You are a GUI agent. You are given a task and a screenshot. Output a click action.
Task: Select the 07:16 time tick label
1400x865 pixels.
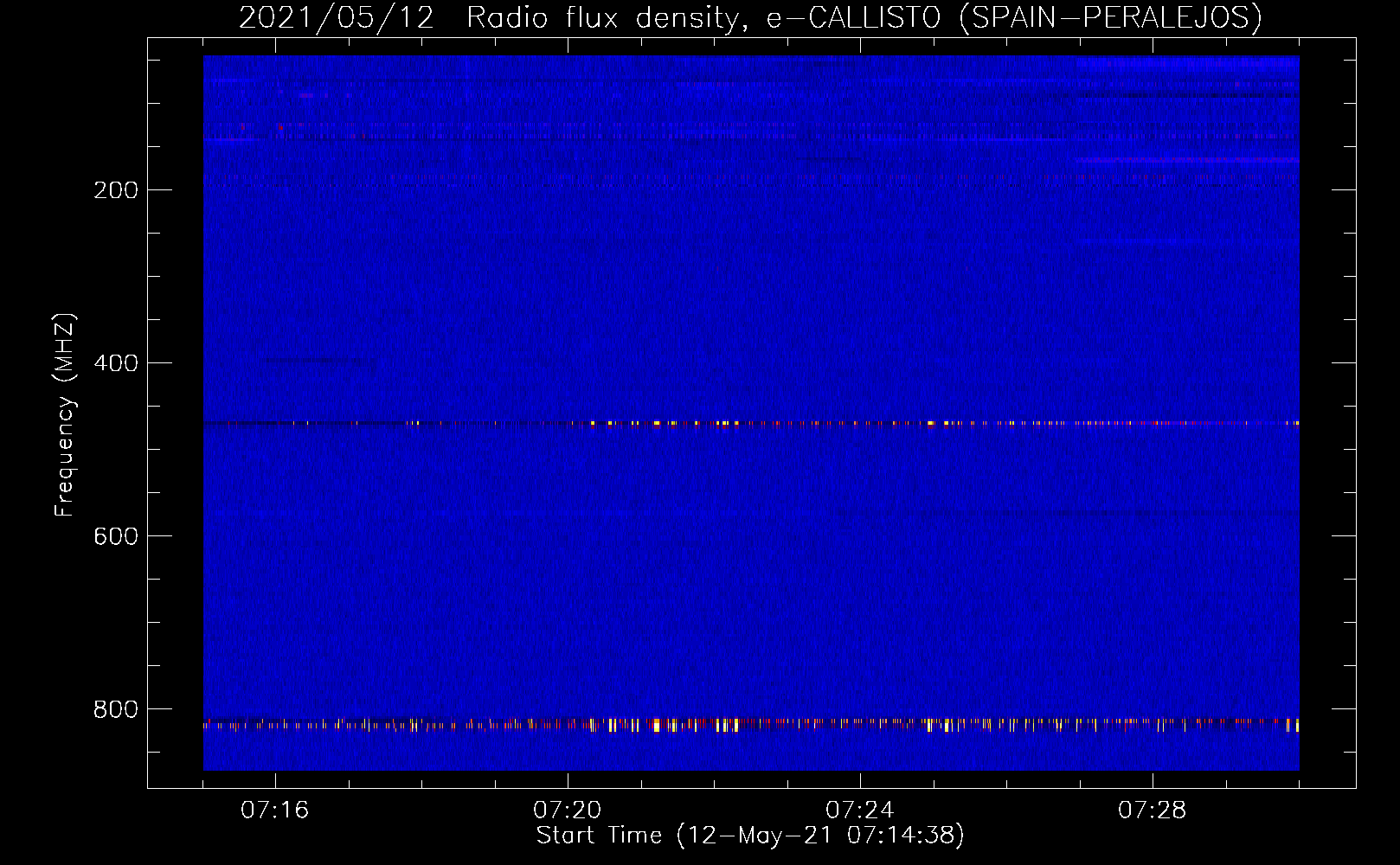pos(275,811)
